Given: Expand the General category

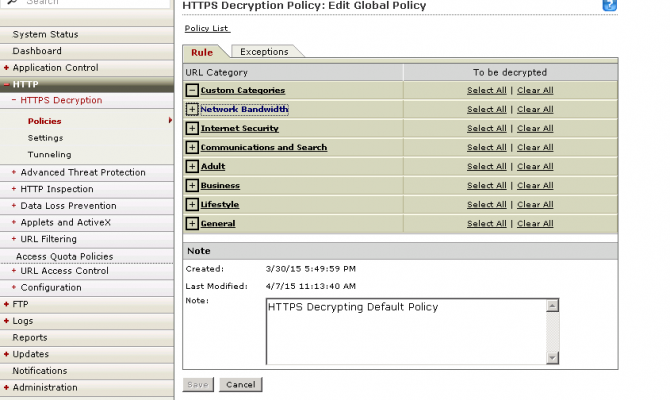Looking at the screenshot, I should pos(192,224).
